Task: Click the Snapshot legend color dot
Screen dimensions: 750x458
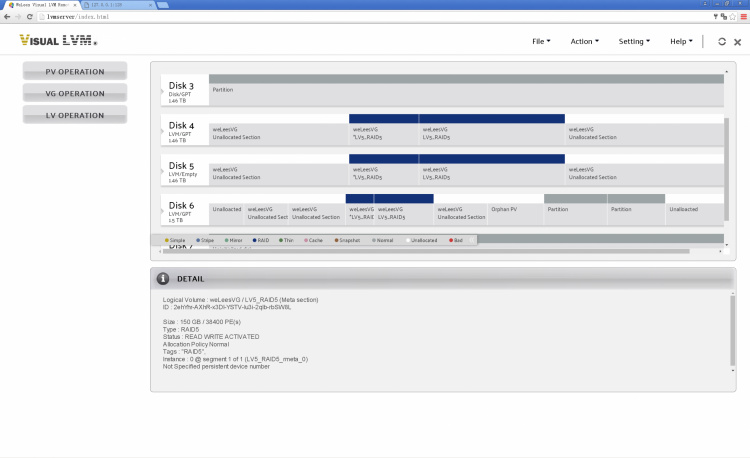Action: 335,240
